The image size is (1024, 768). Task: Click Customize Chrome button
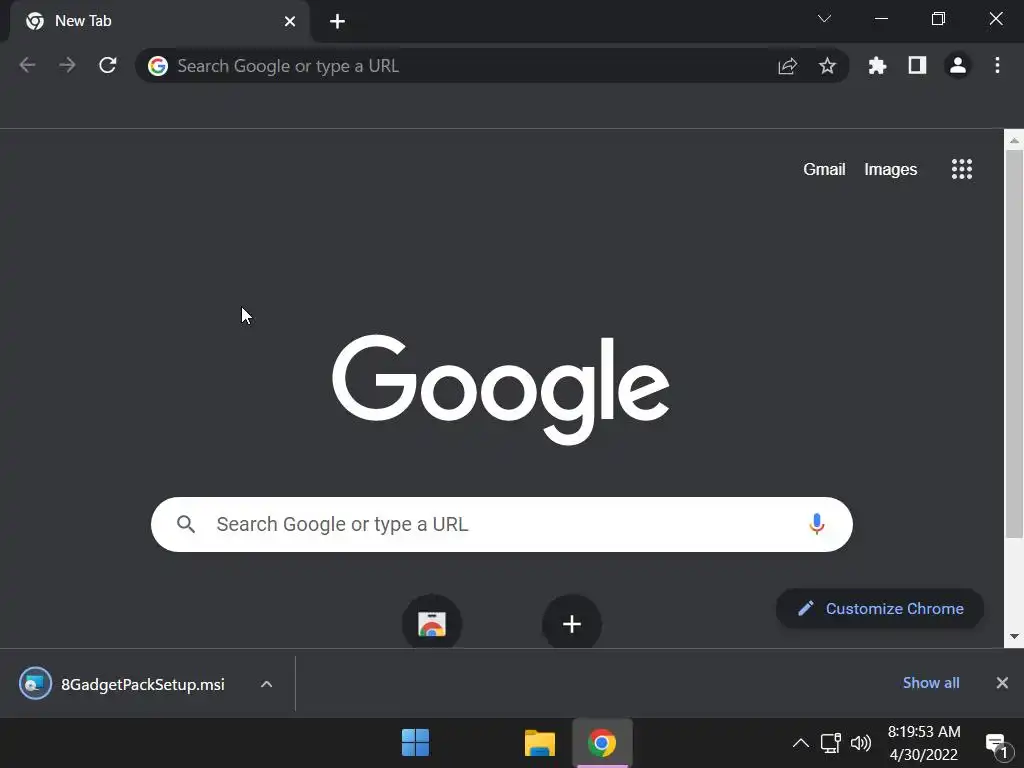pos(880,609)
